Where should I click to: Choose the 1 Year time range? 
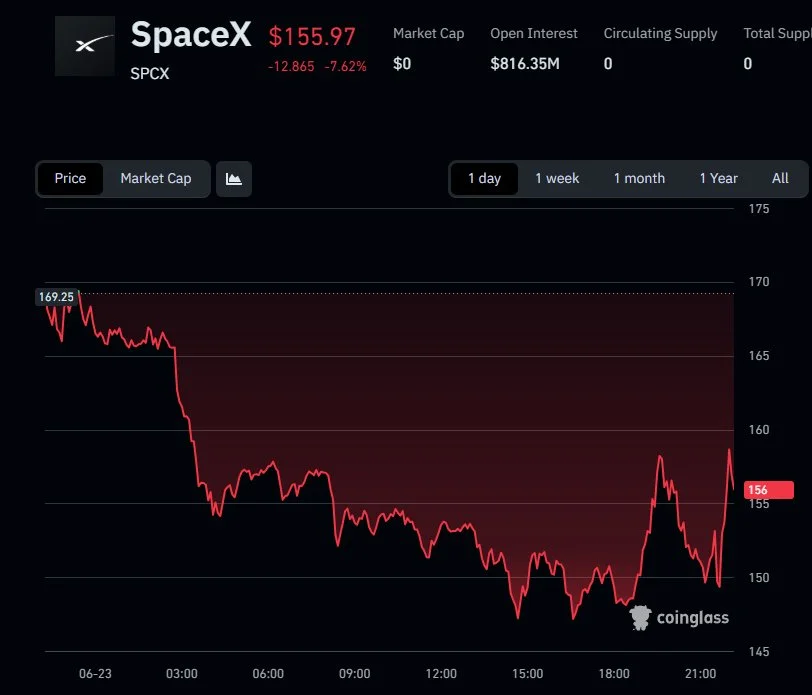point(718,179)
